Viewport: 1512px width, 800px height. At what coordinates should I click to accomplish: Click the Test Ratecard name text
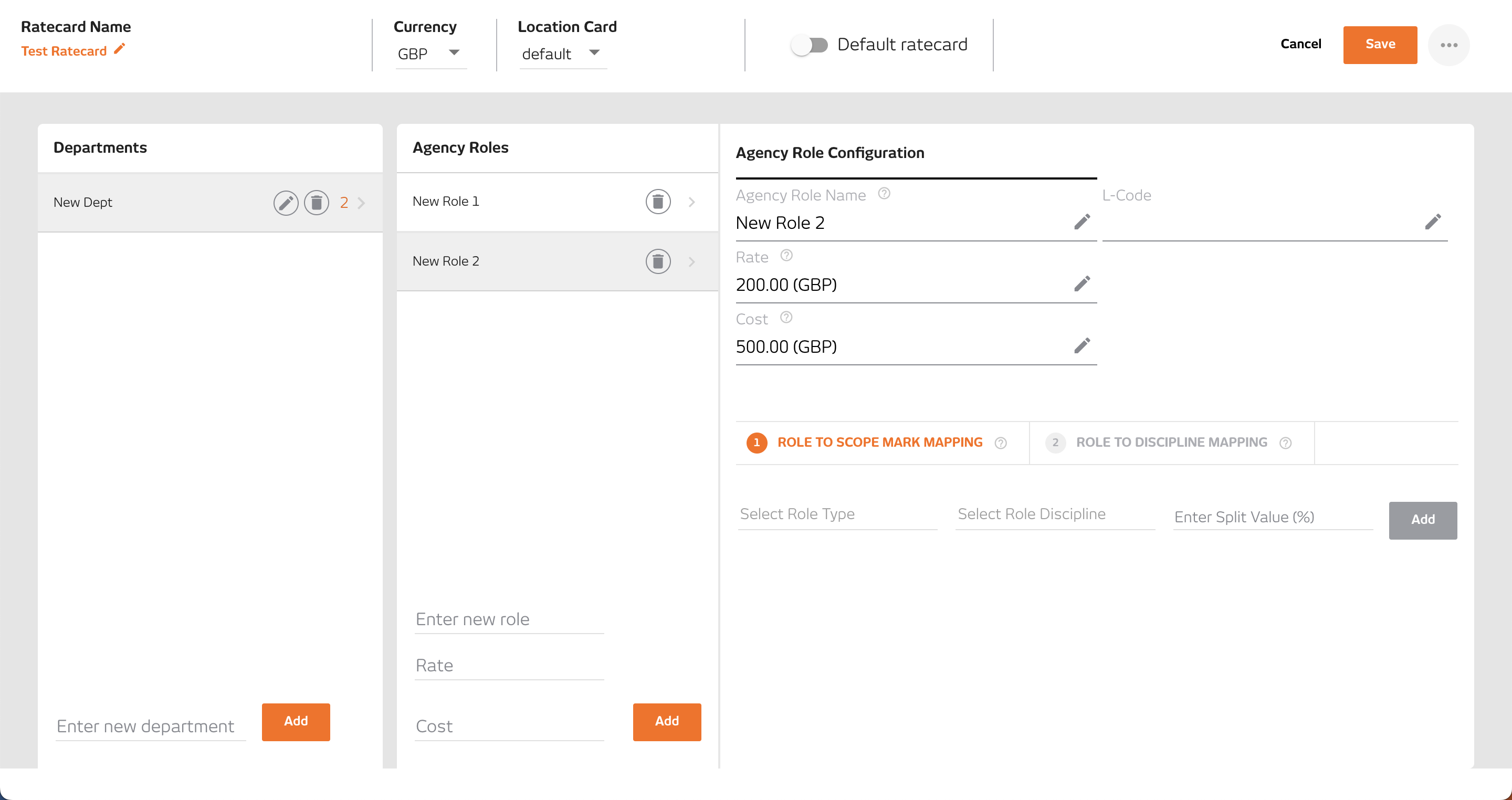[64, 51]
